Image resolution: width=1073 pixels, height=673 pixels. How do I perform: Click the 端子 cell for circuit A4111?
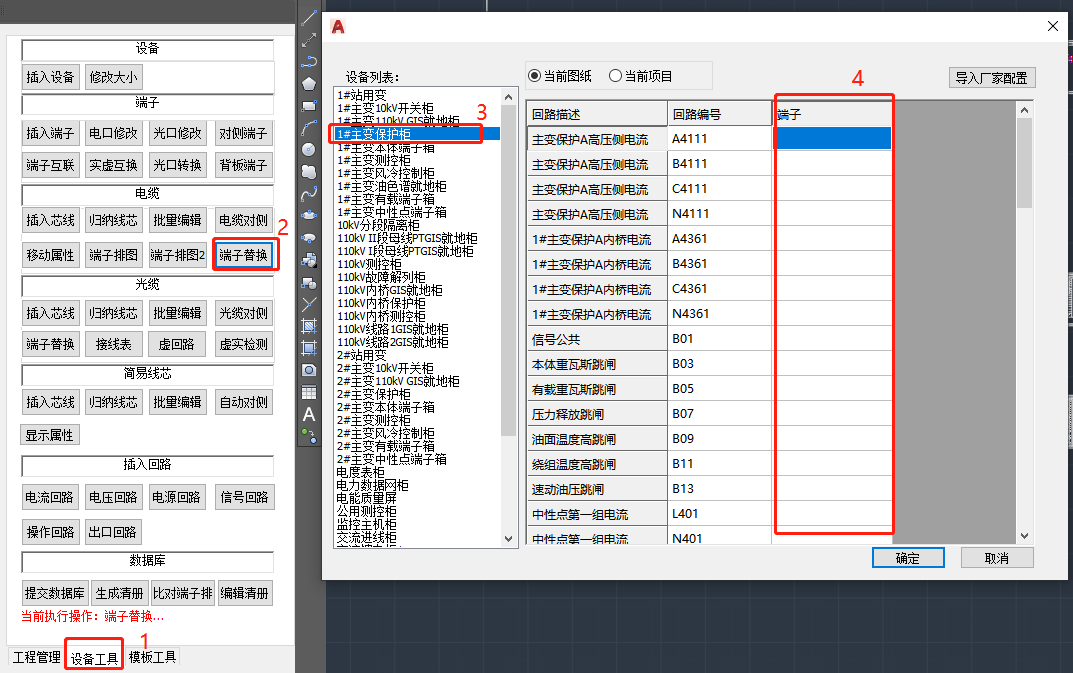(x=832, y=139)
